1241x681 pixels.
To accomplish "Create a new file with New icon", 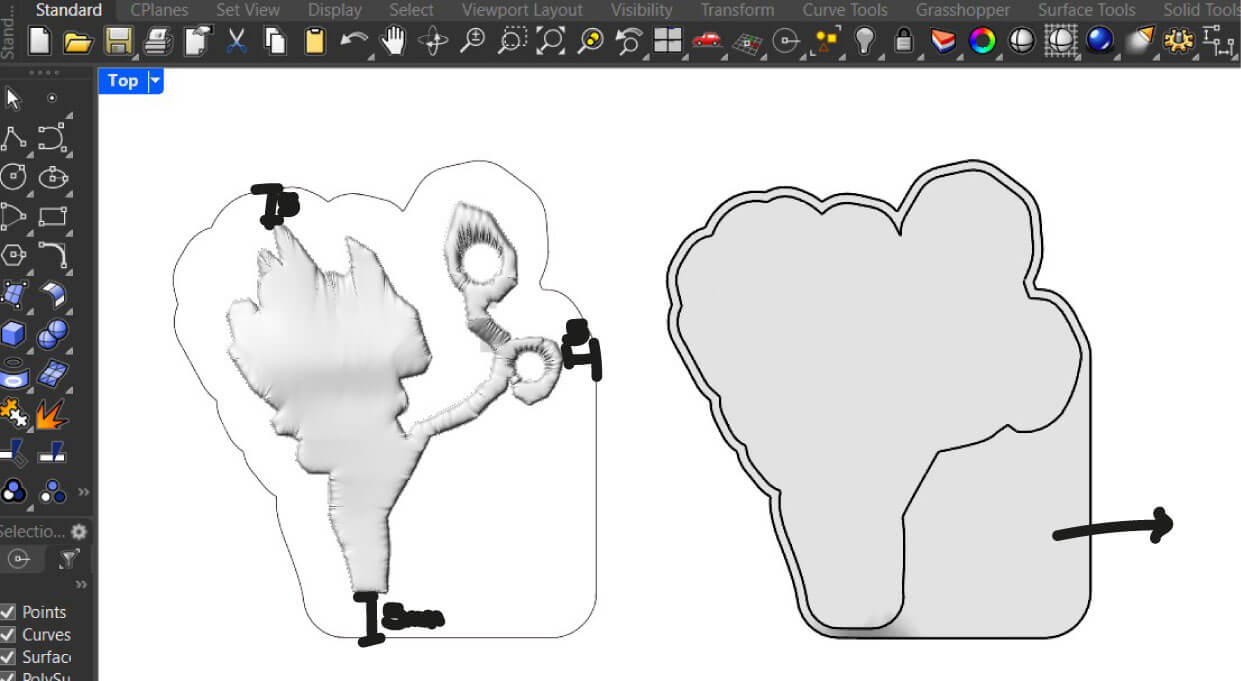I will pos(39,41).
